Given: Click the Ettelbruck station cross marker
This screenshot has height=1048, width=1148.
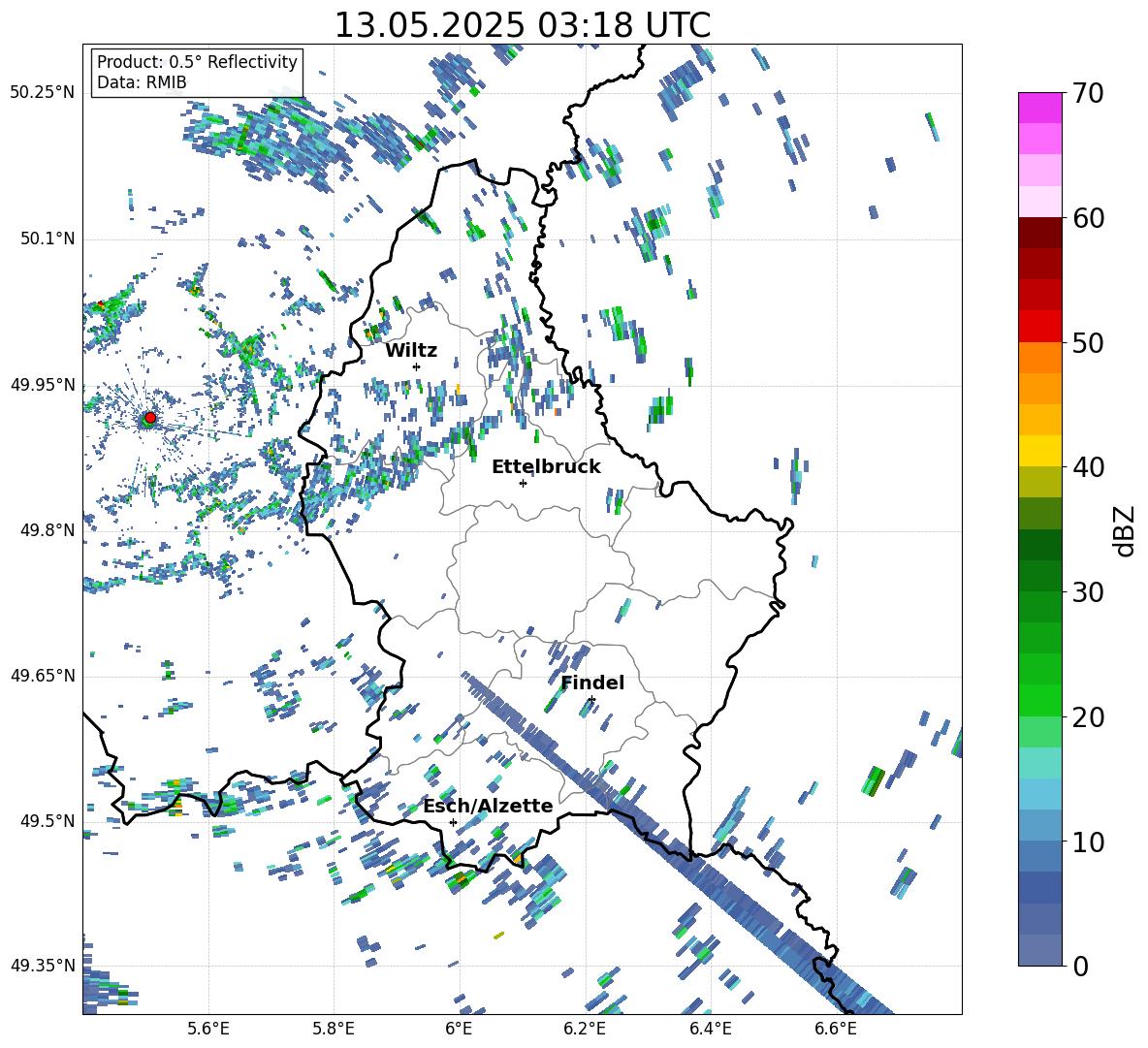Looking at the screenshot, I should click(x=523, y=483).
